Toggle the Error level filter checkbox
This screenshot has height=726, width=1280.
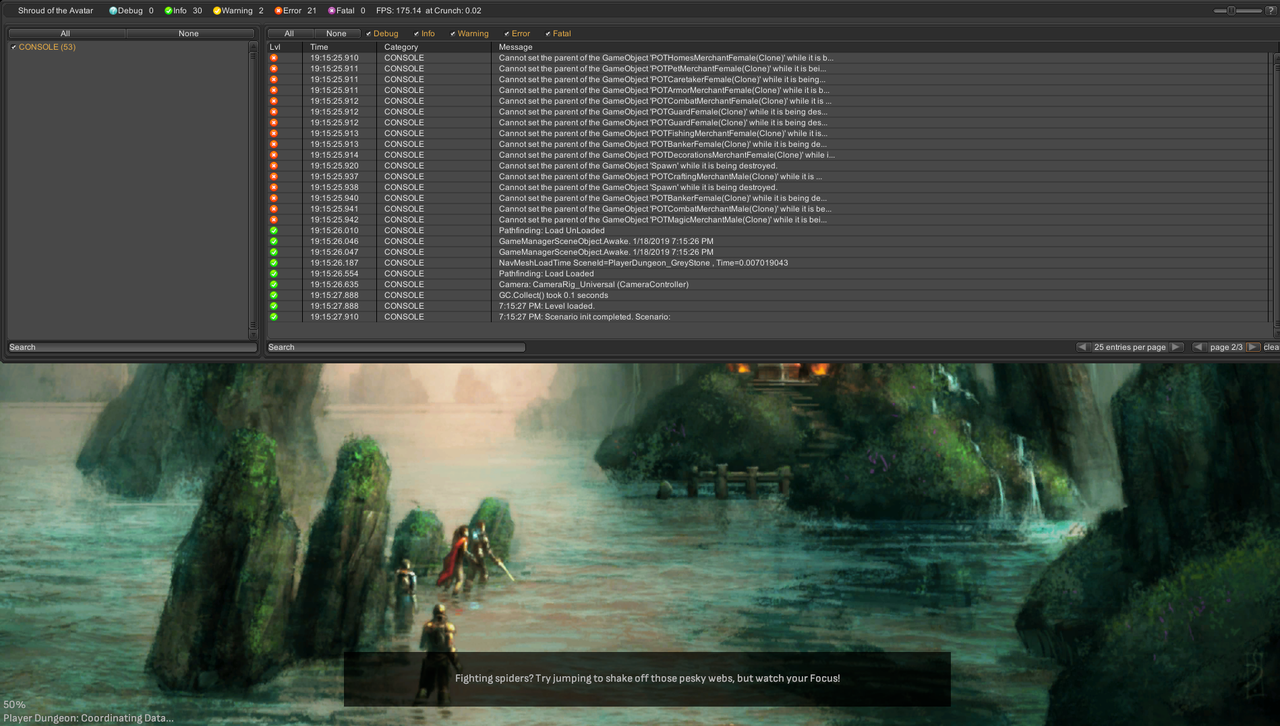[507, 34]
